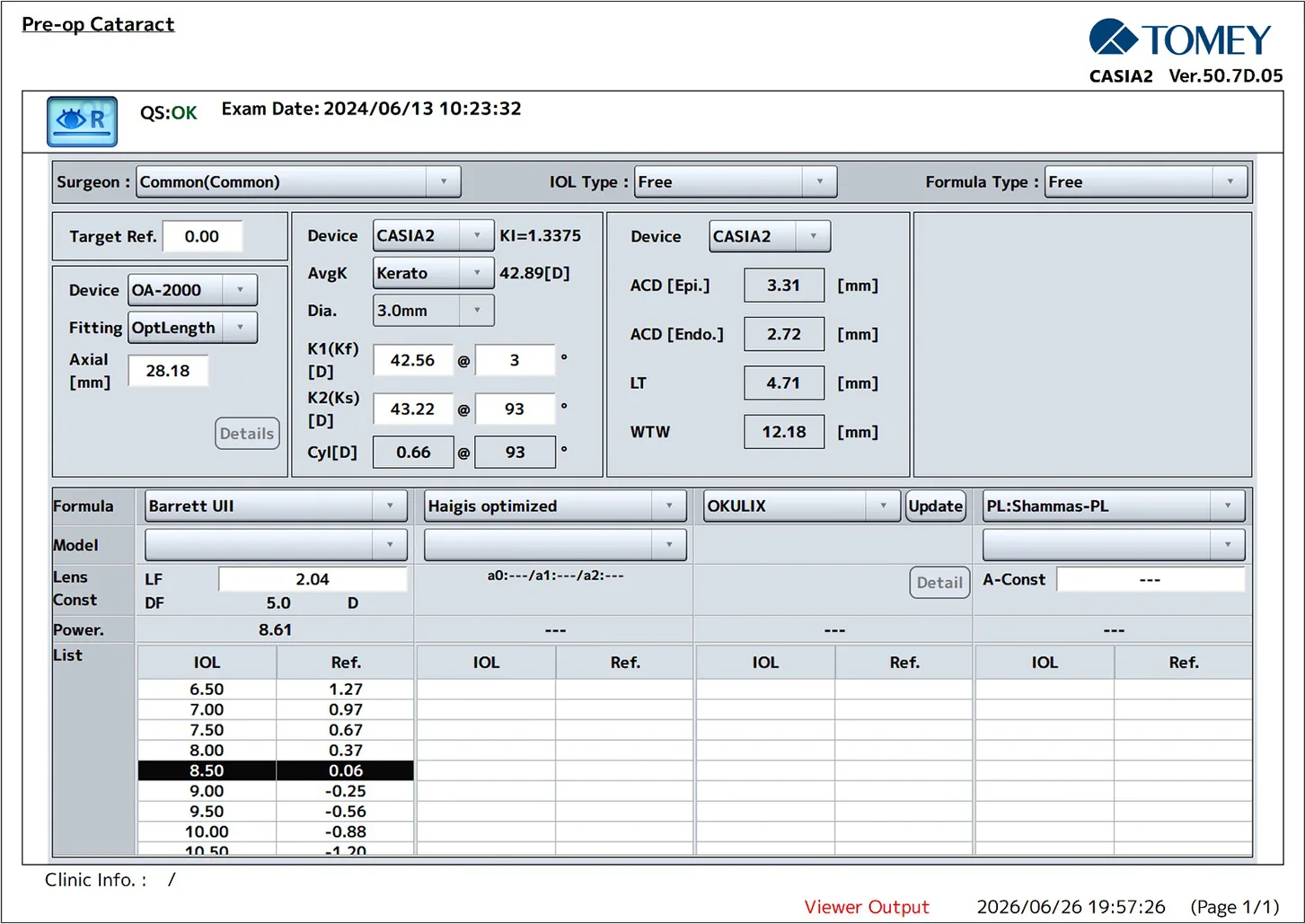Open the Formula Type dropdown

pyautogui.click(x=1146, y=181)
